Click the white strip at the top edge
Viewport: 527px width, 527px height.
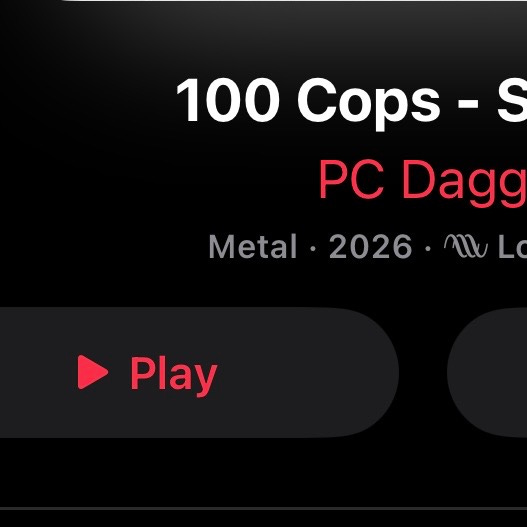294,1
